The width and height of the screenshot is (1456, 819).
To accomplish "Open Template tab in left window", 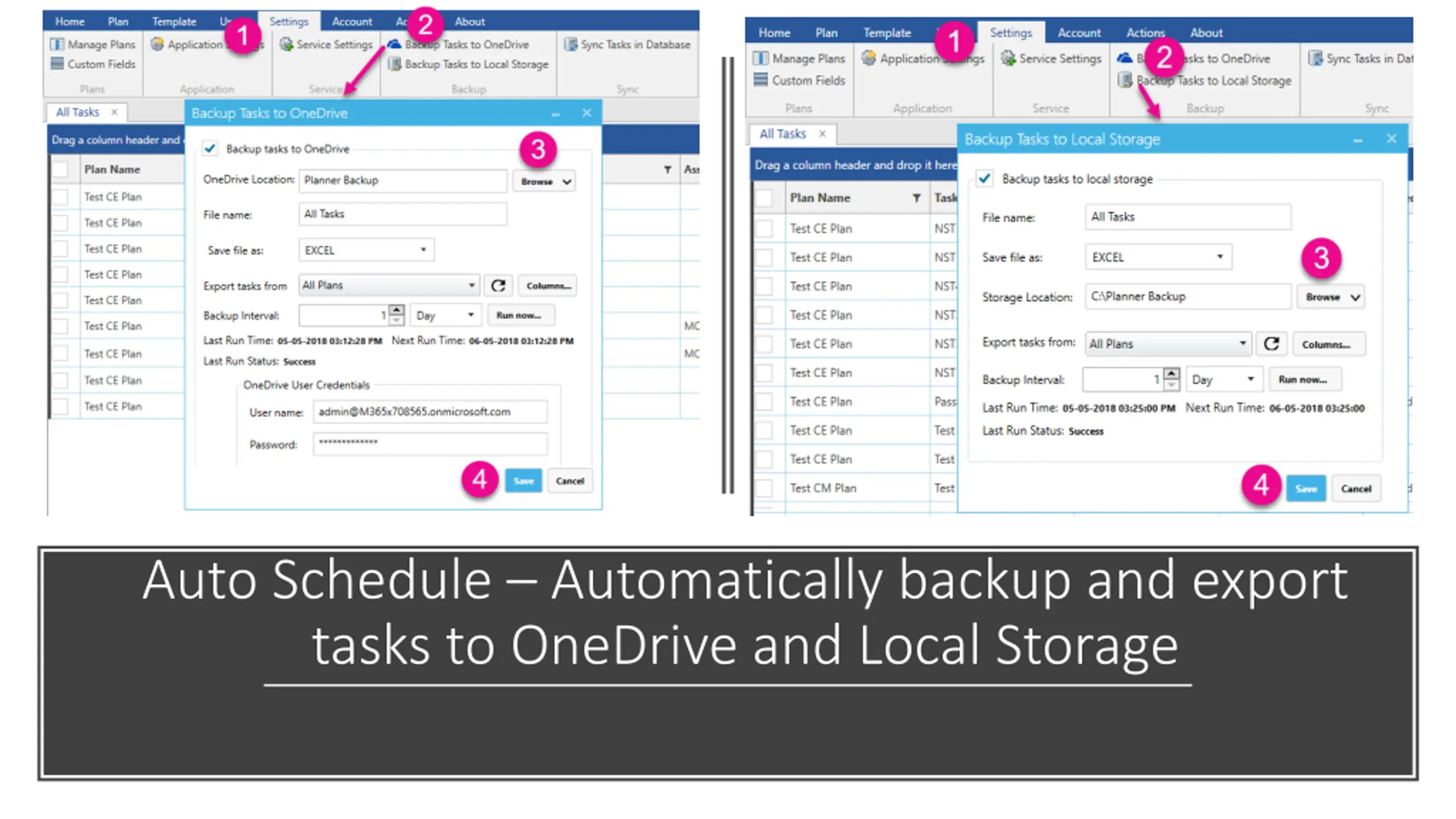I will pyautogui.click(x=174, y=22).
